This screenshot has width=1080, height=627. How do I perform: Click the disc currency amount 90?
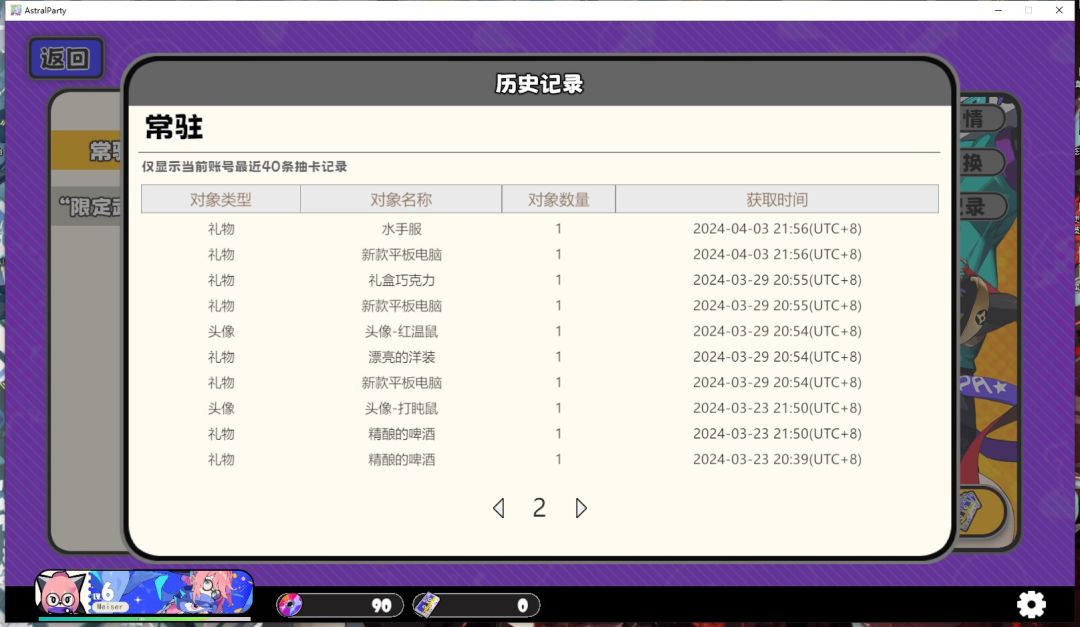pos(382,606)
